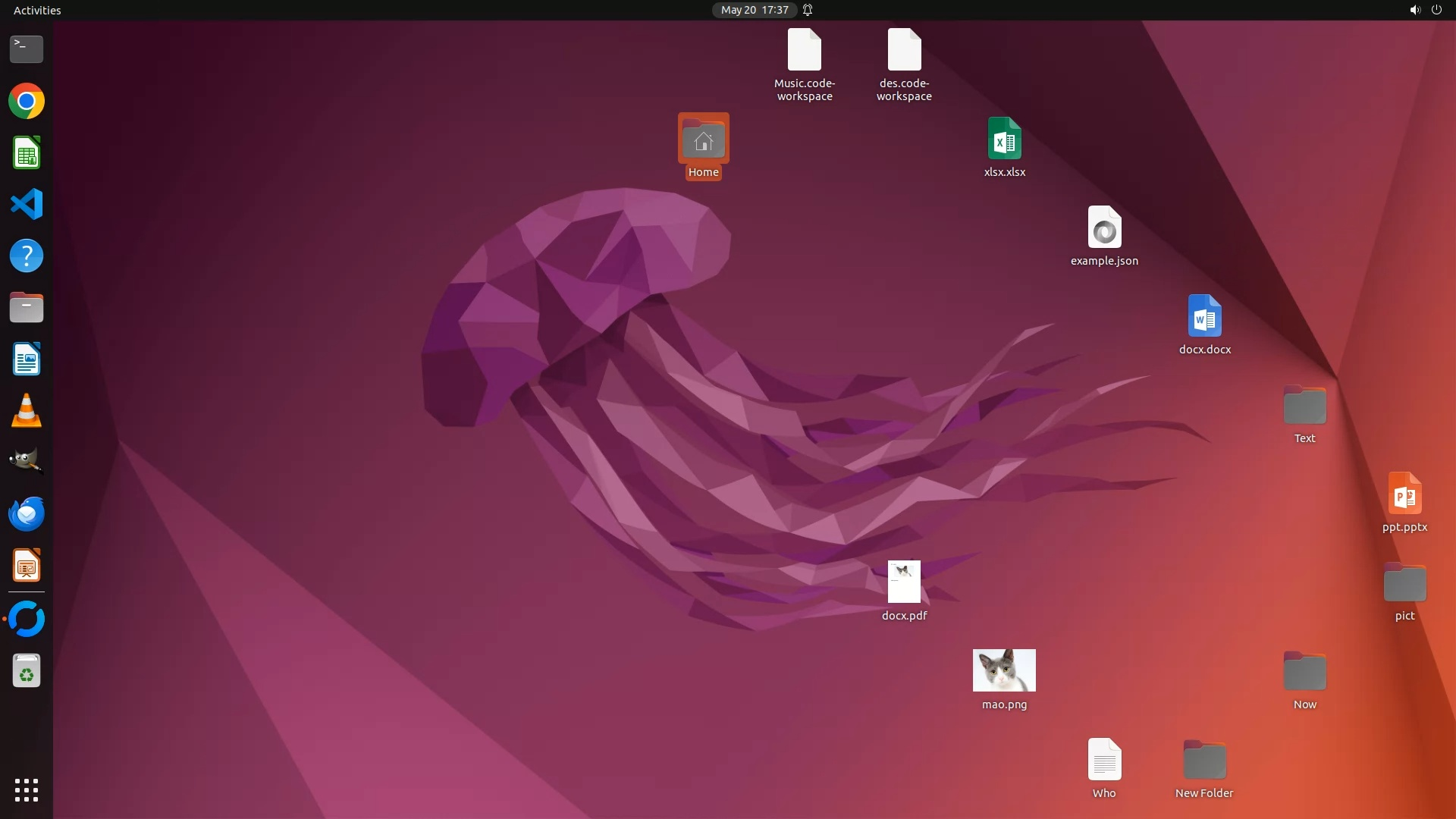The height and width of the screenshot is (819, 1456).
Task: Launch Google Chrome from the dock
Action: click(x=27, y=102)
